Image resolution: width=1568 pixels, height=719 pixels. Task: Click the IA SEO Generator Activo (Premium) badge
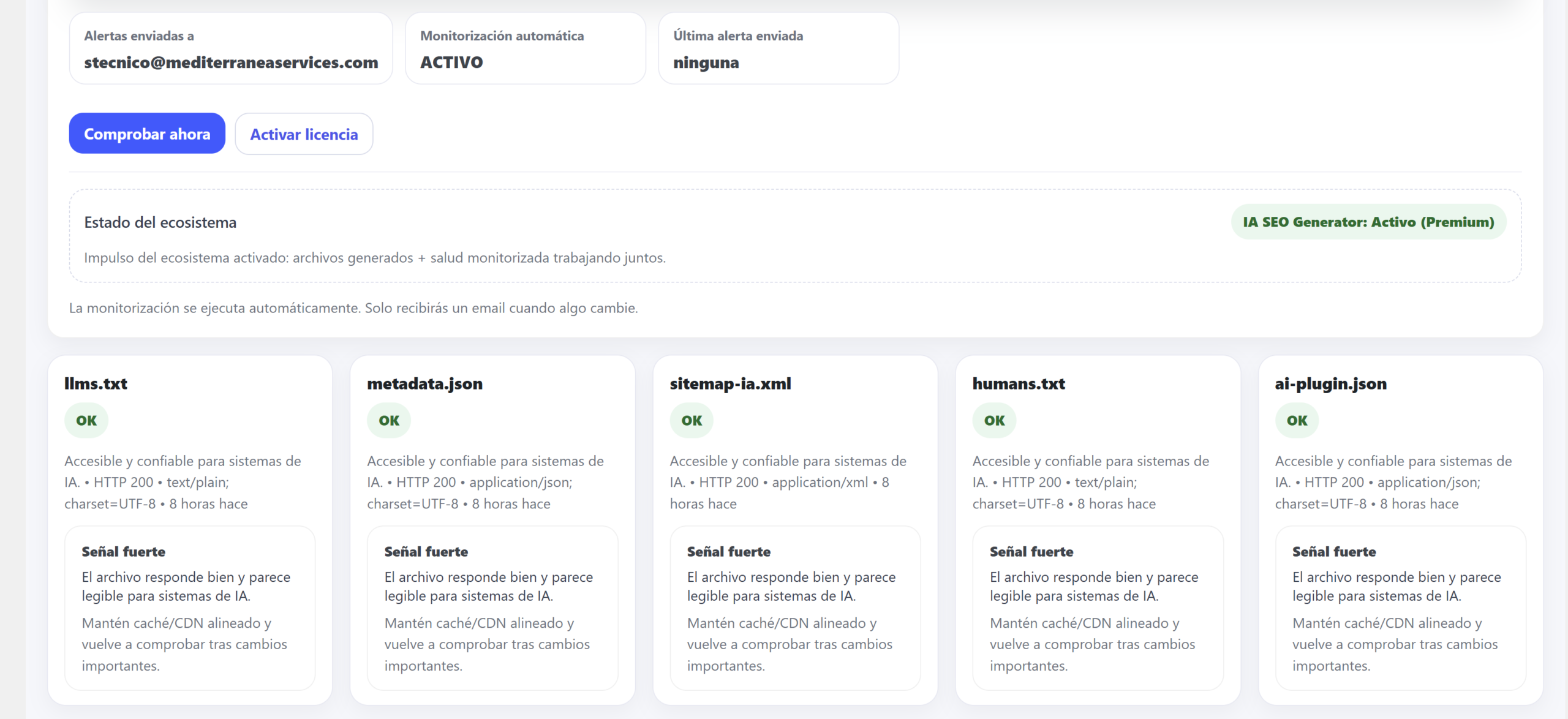1368,222
